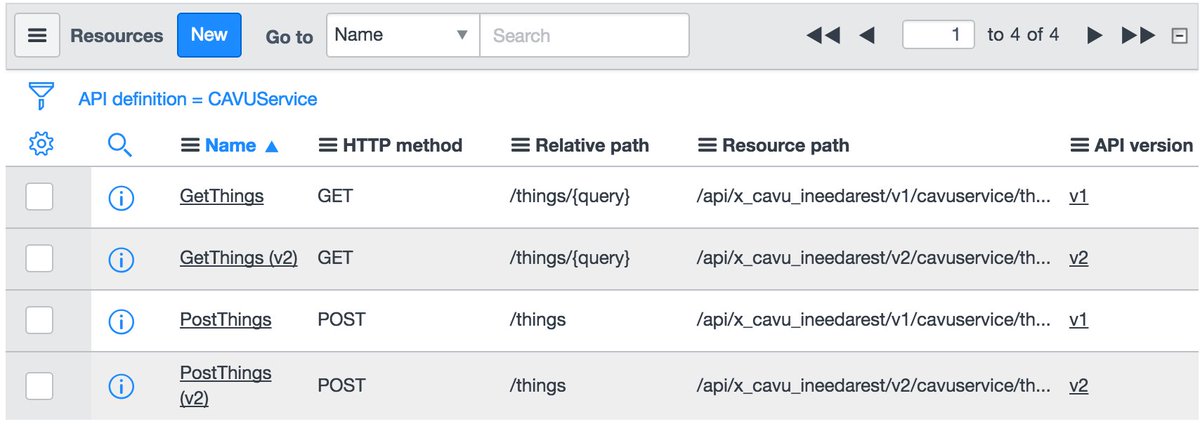The height and width of the screenshot is (424, 1200).
Task: Open the API definition = CAVUService breadcrumb
Action: (x=198, y=99)
